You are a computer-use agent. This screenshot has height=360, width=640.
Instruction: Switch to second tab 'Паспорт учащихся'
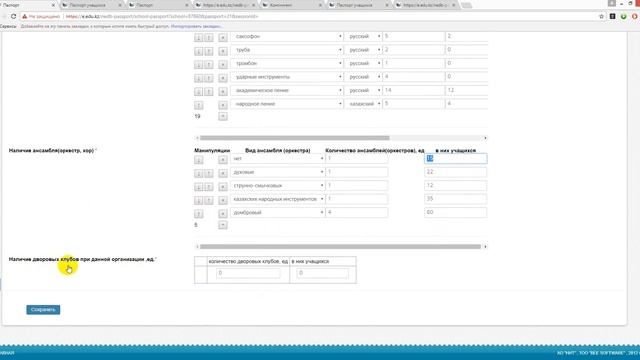click(x=93, y=5)
